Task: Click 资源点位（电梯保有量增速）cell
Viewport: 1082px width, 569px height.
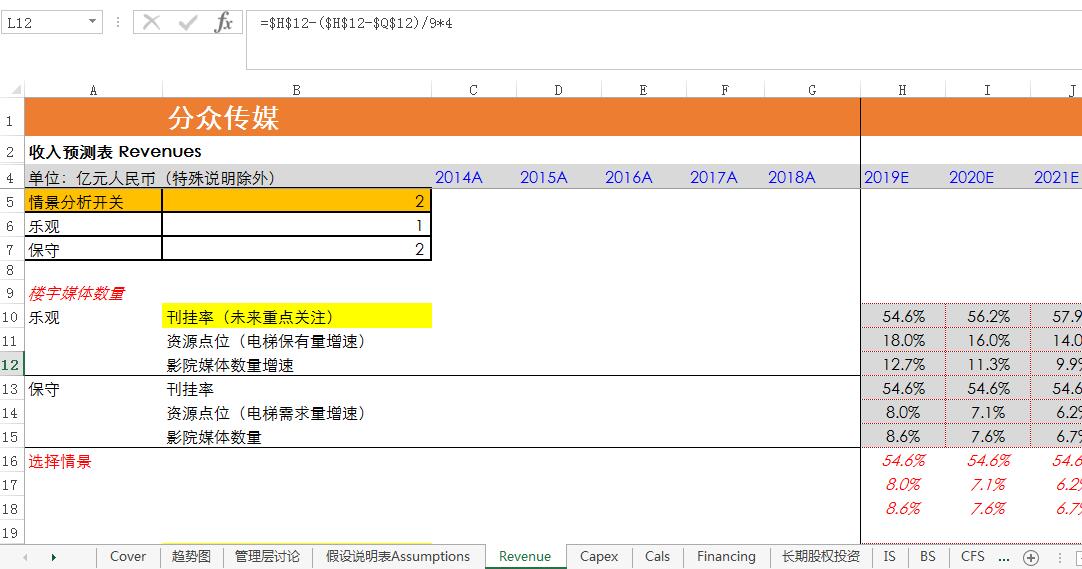Action: (x=297, y=341)
